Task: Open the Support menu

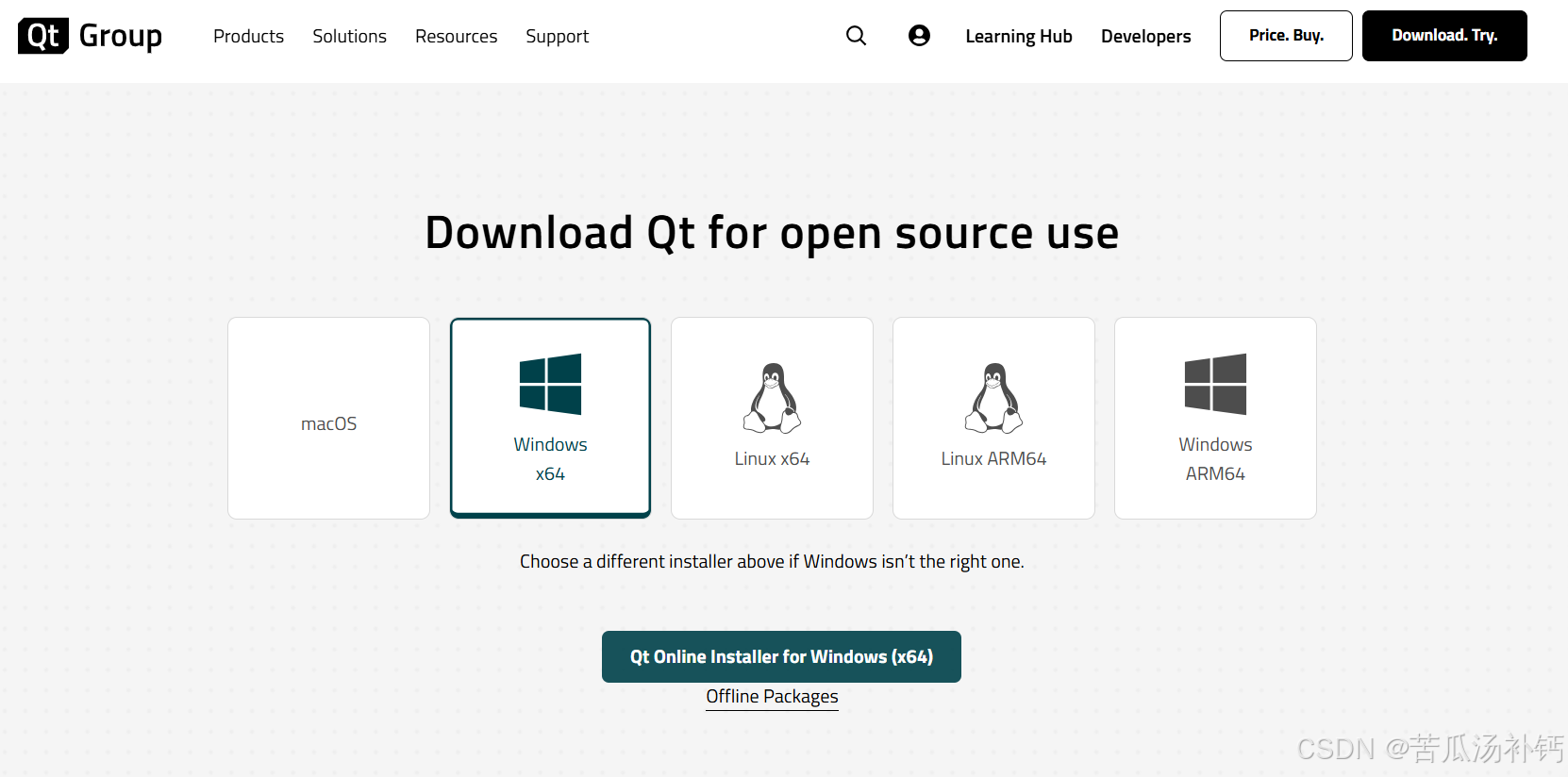Action: tap(558, 37)
